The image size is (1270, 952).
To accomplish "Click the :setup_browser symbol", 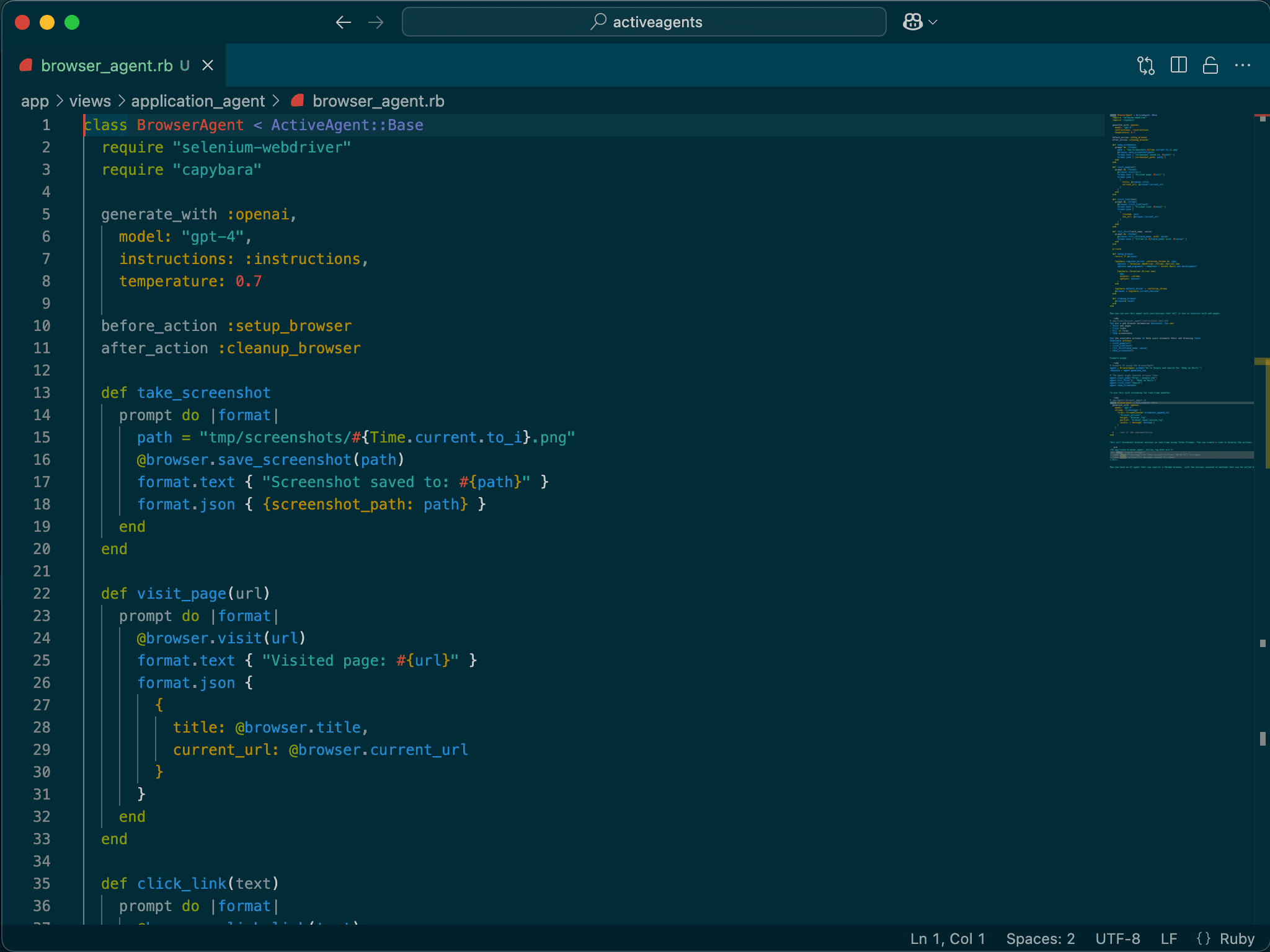I will 288,326.
